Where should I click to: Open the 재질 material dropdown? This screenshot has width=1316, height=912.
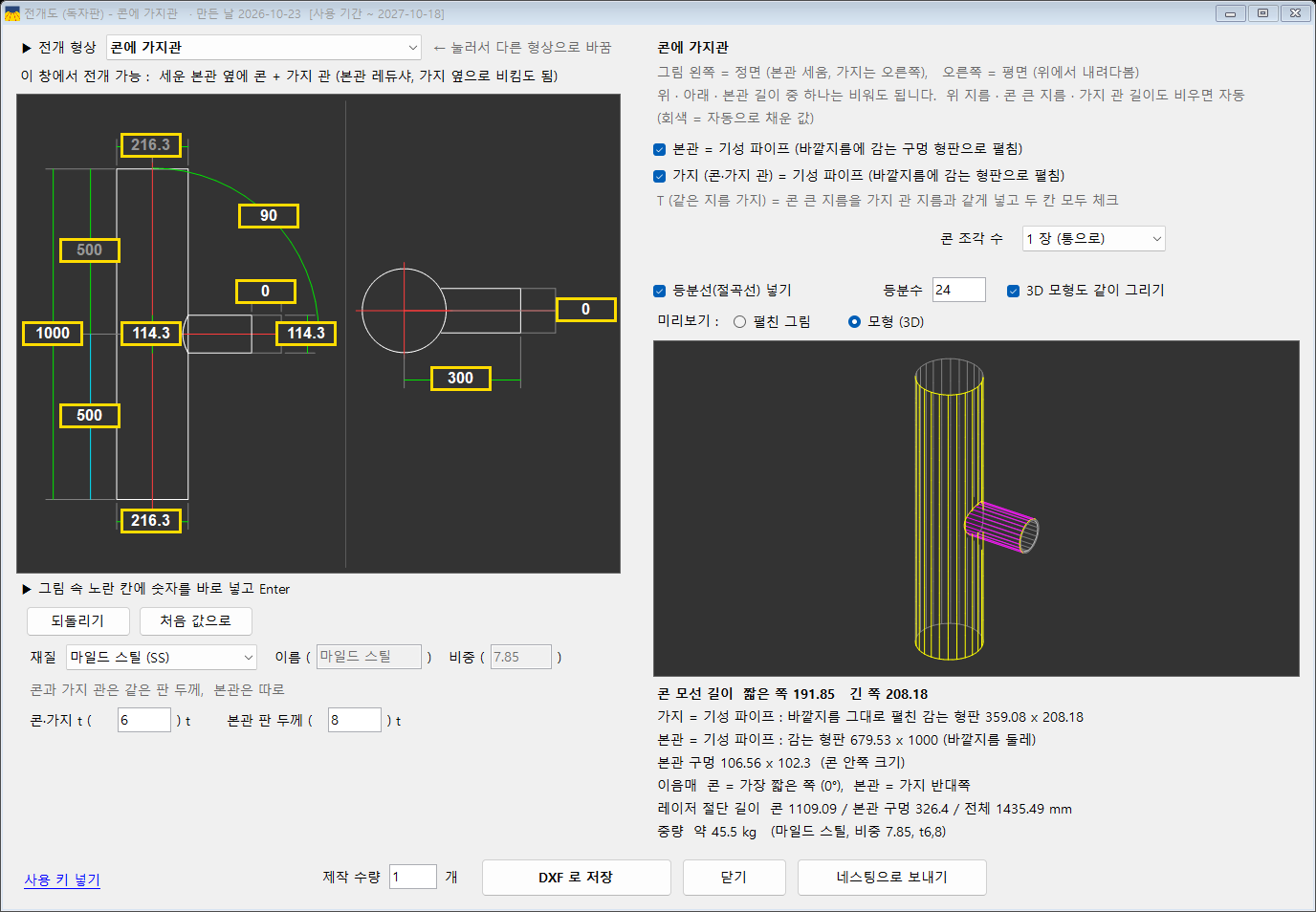point(162,658)
